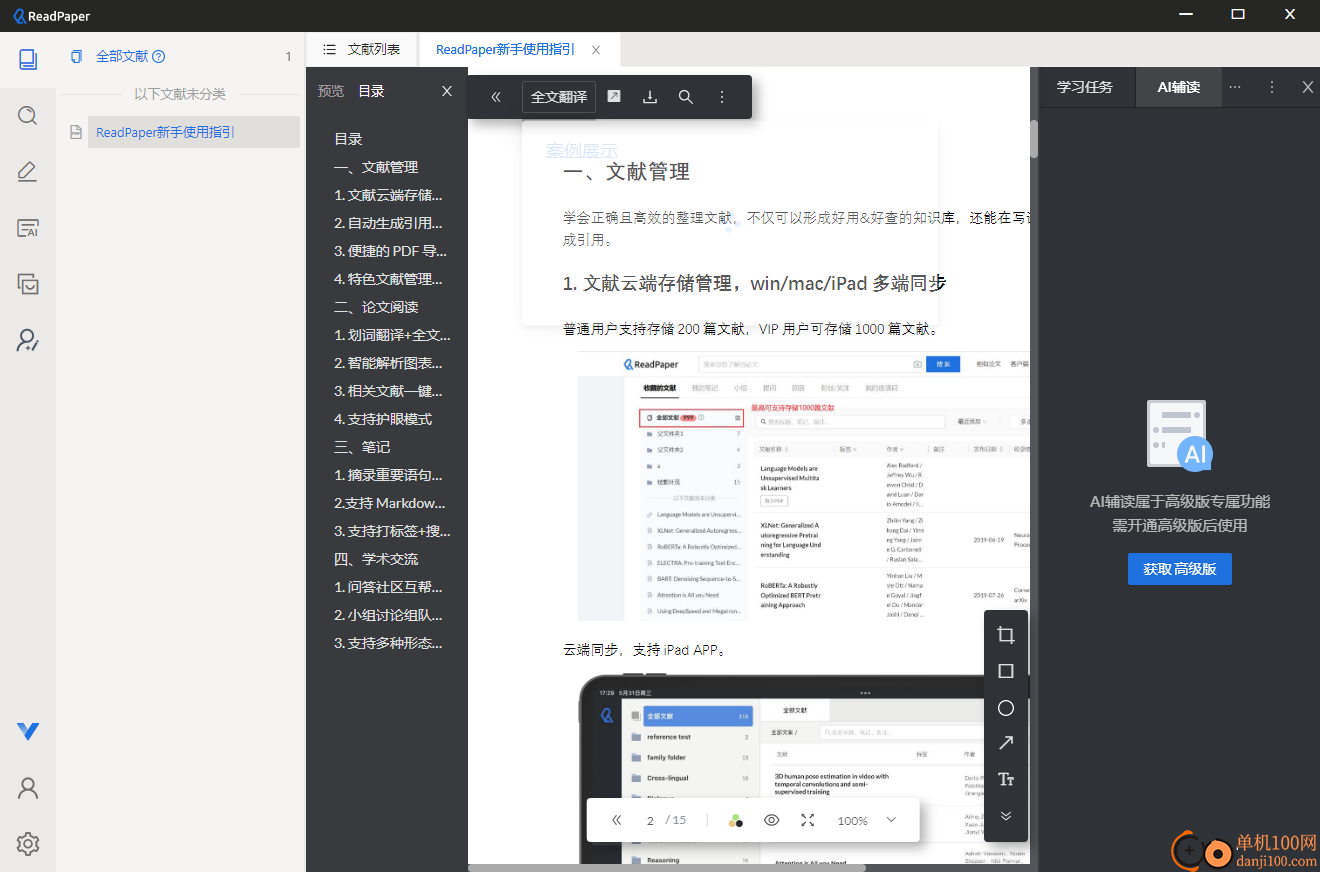Switch to the 预览 tab
Image resolution: width=1320 pixels, height=872 pixels.
(x=330, y=91)
